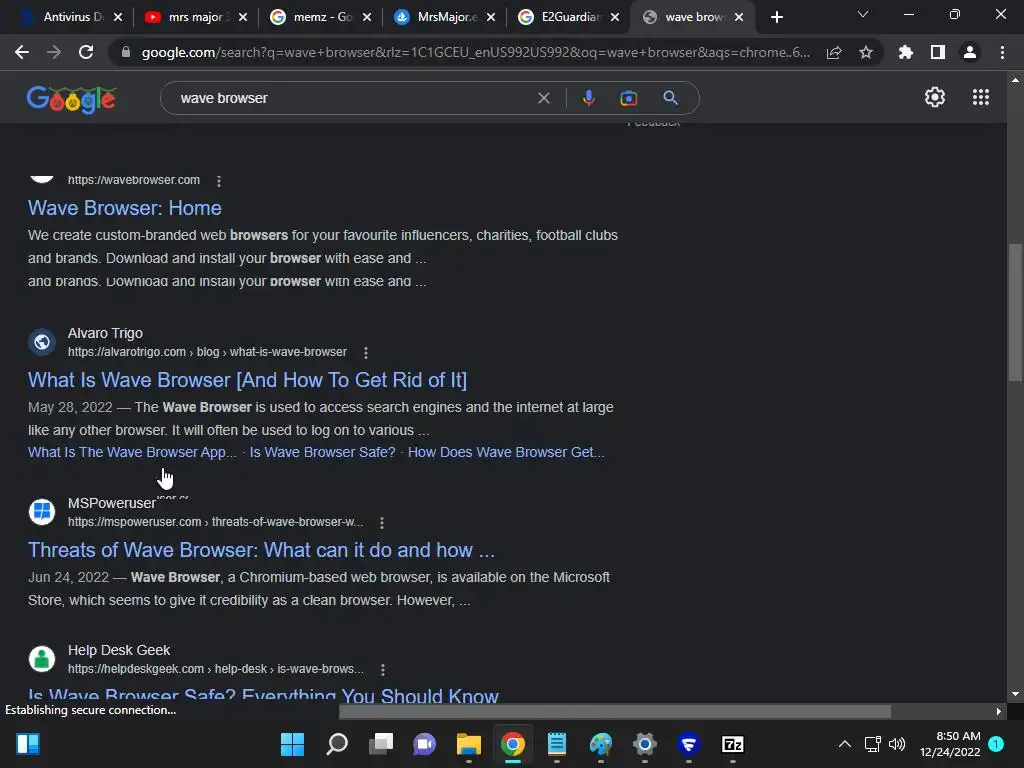This screenshot has width=1024, height=768.
Task: Open Google apps grid
Action: pyautogui.click(x=981, y=97)
